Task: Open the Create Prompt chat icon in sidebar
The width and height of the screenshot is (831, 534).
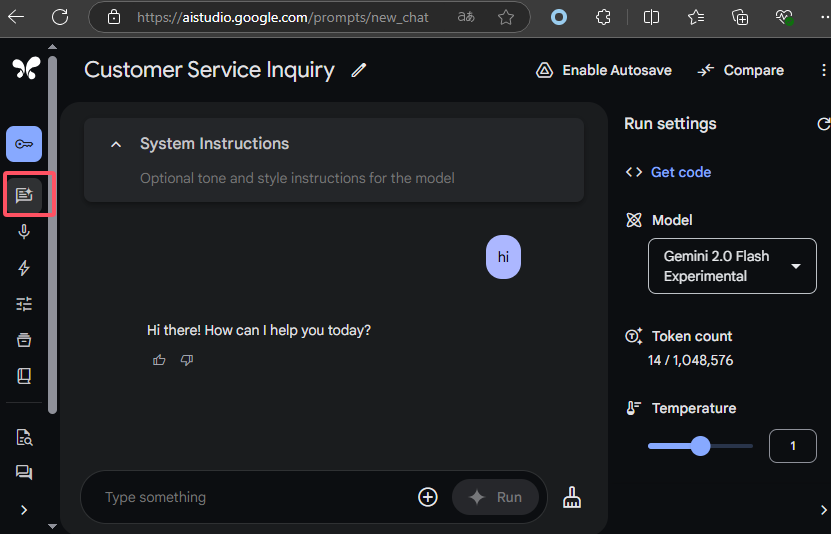Action: pos(24,195)
